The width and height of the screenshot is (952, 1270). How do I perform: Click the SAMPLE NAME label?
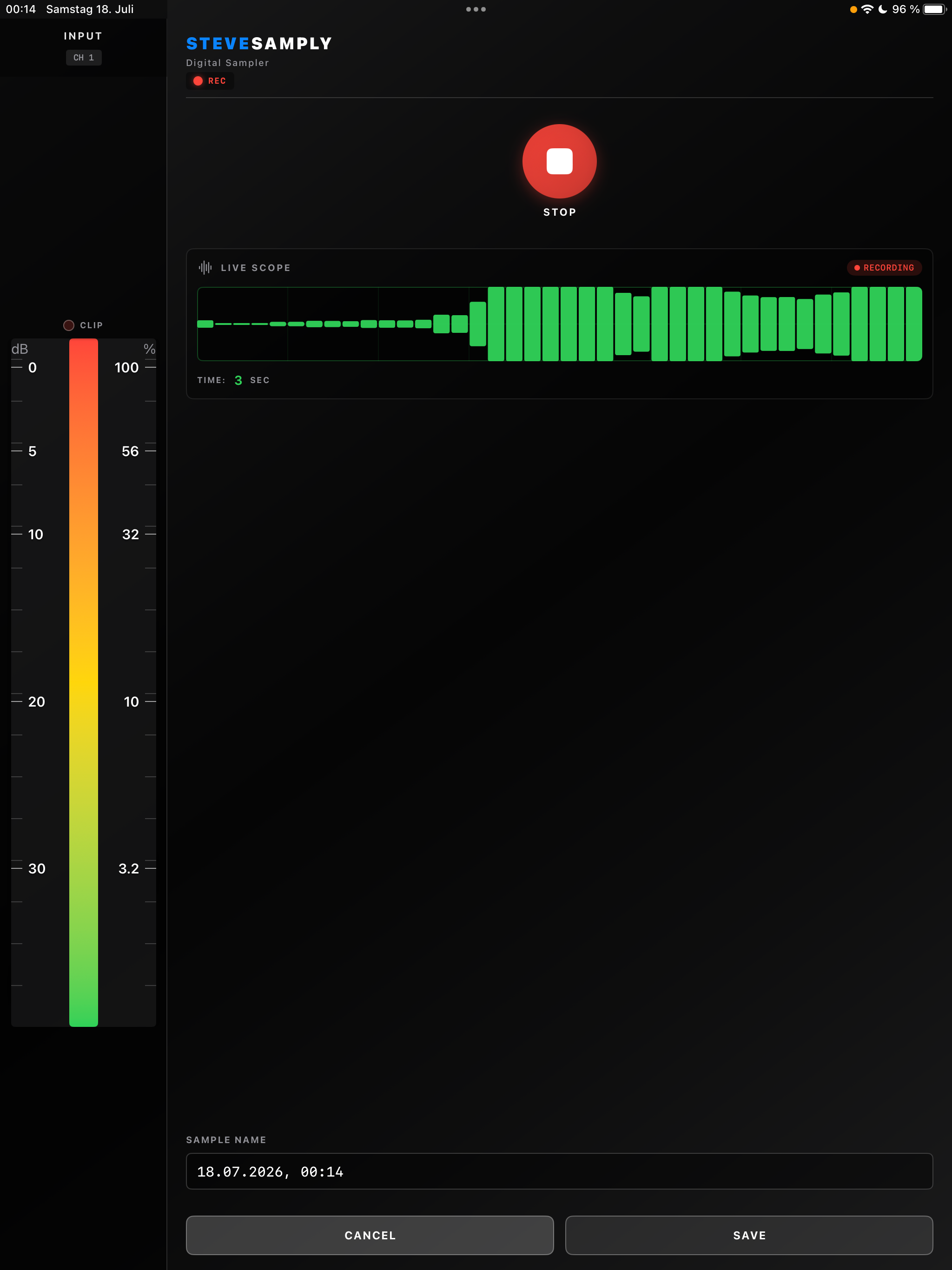[226, 1140]
